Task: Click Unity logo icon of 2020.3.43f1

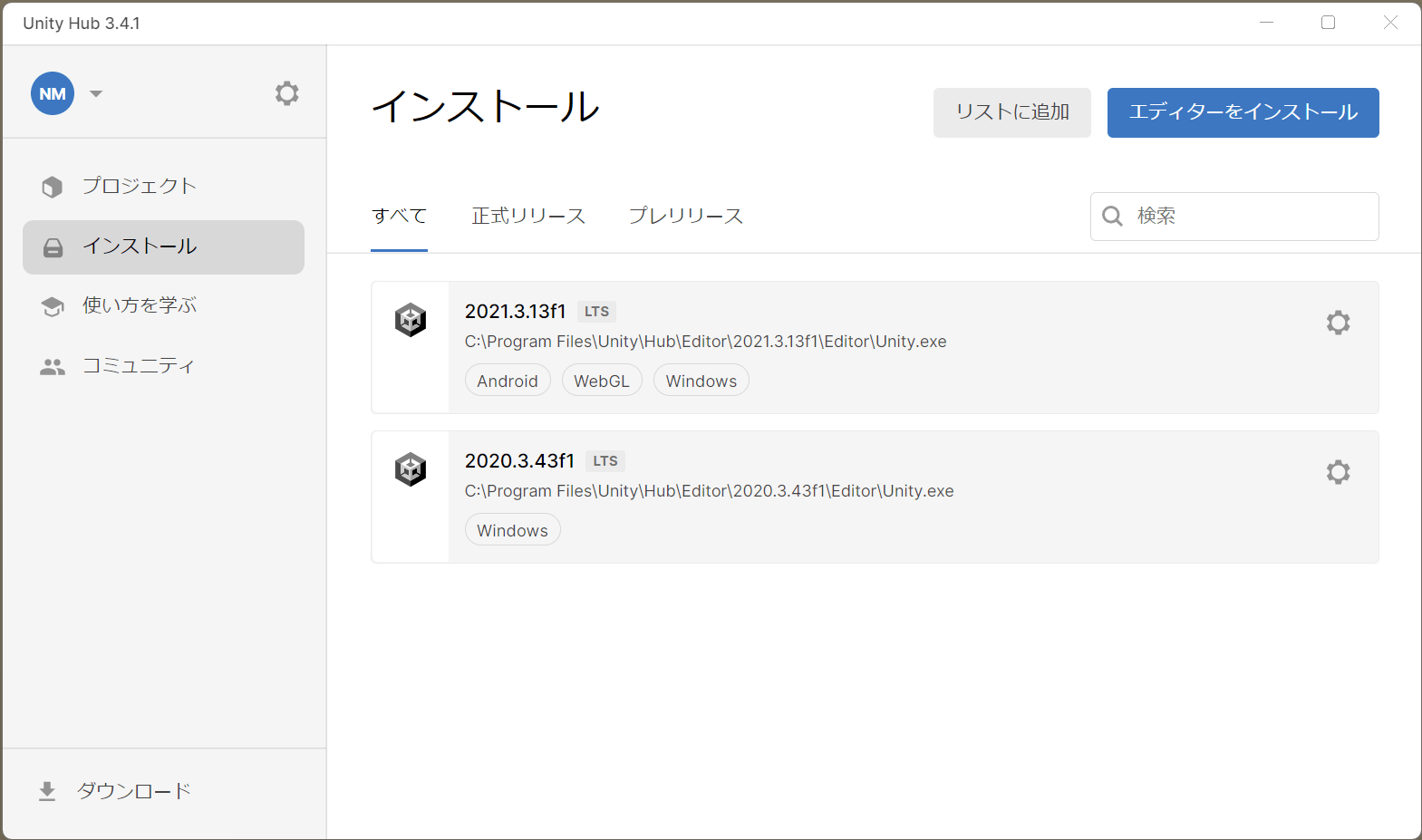Action: point(411,469)
